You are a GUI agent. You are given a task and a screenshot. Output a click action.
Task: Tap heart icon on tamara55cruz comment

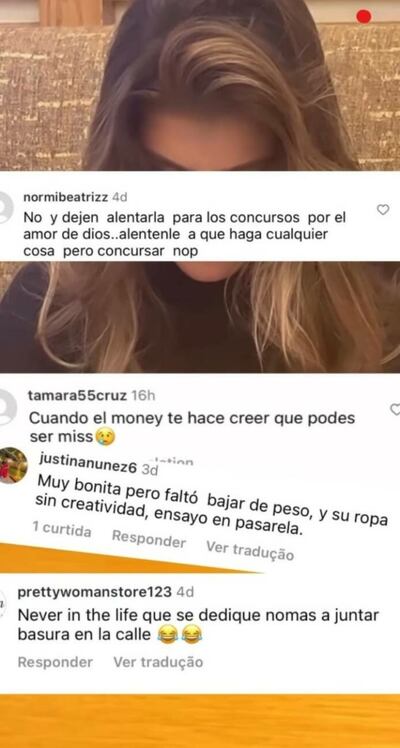tap(395, 409)
